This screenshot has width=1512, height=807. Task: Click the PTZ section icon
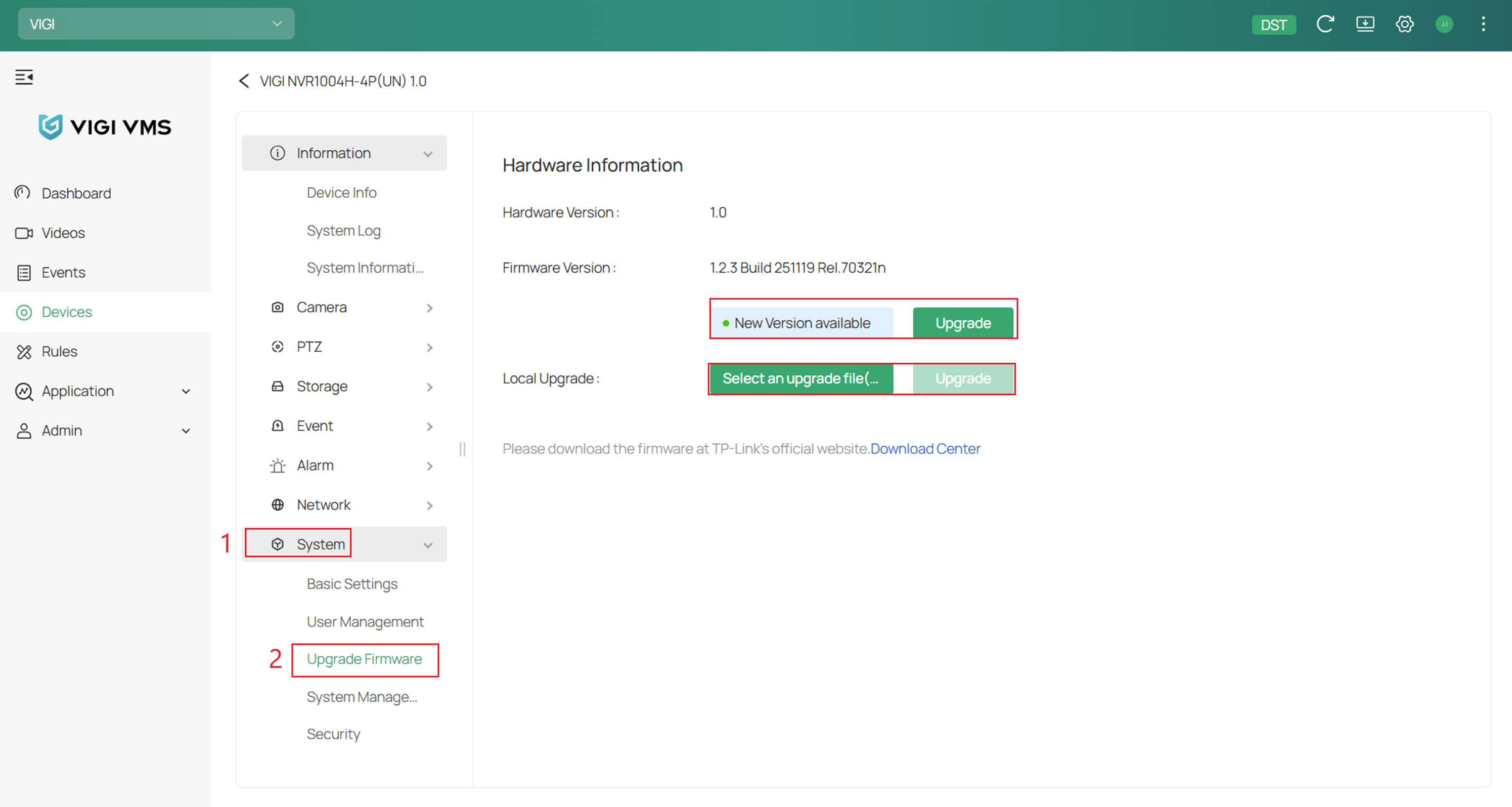278,347
